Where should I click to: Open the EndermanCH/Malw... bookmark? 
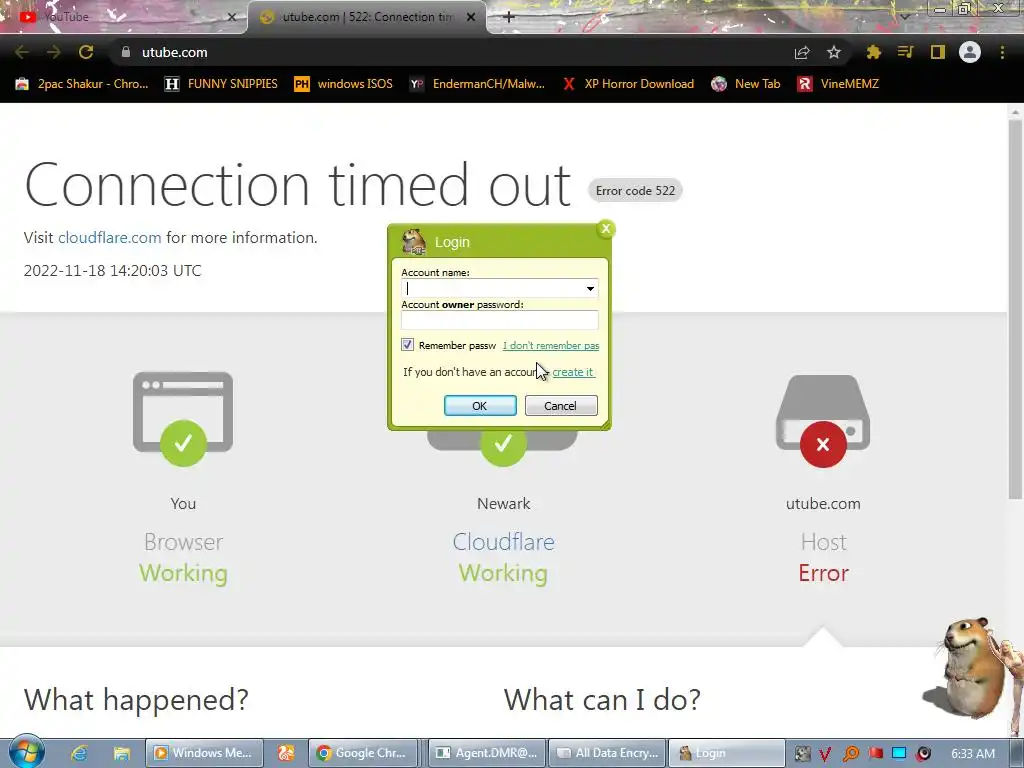tap(477, 84)
